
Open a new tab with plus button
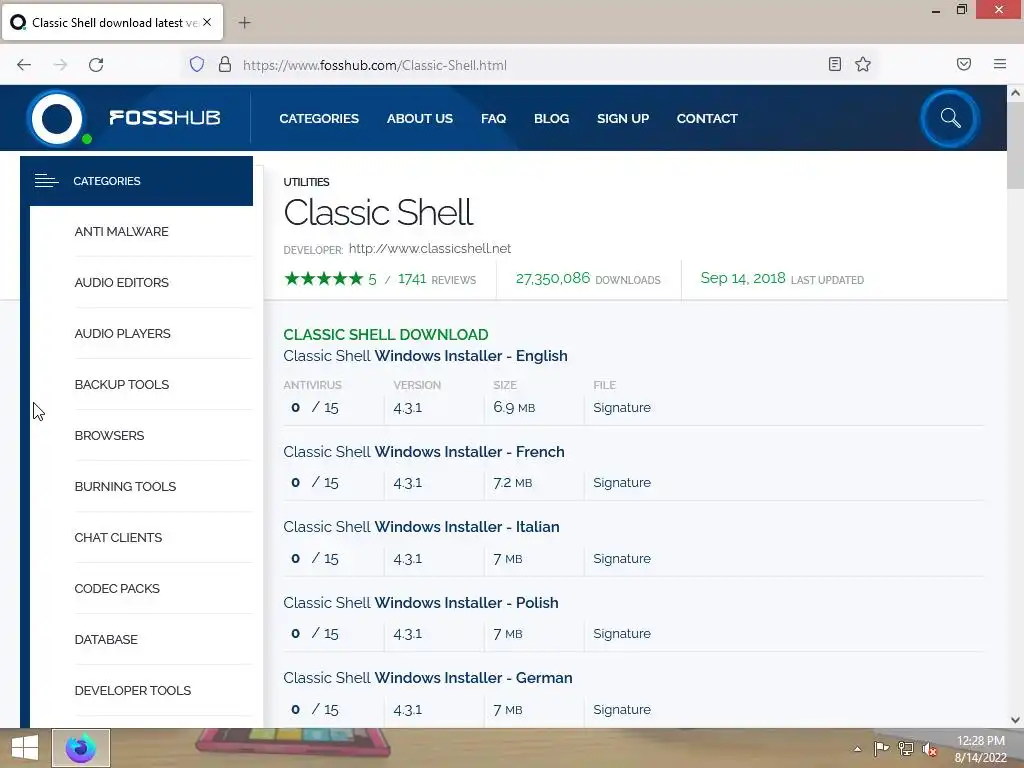point(244,23)
